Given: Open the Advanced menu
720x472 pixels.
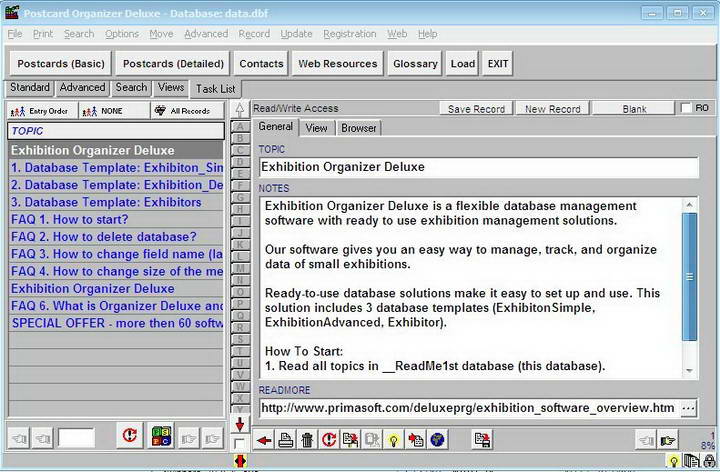Looking at the screenshot, I should point(206,34).
